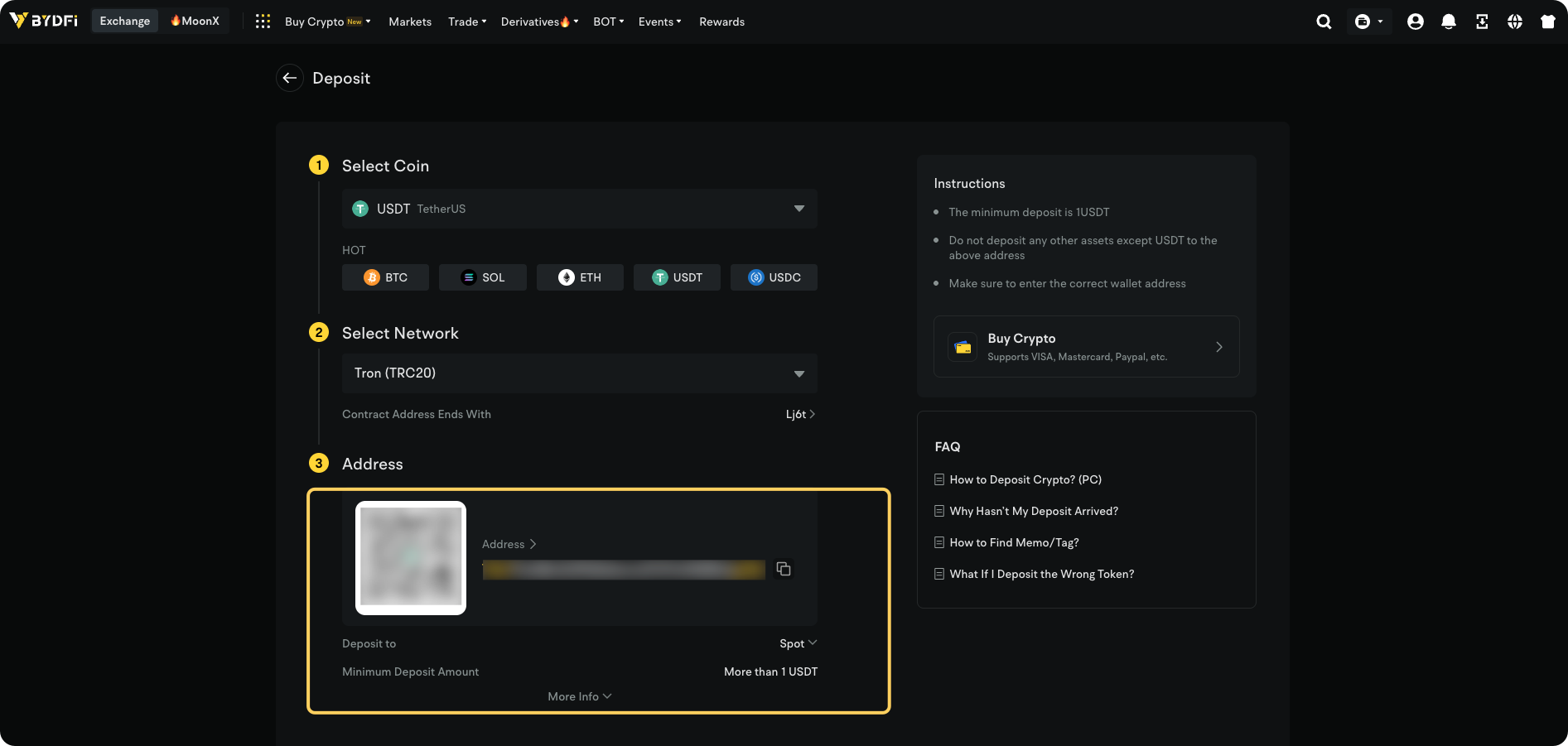Open the language globe icon
1568x746 pixels.
click(1514, 22)
